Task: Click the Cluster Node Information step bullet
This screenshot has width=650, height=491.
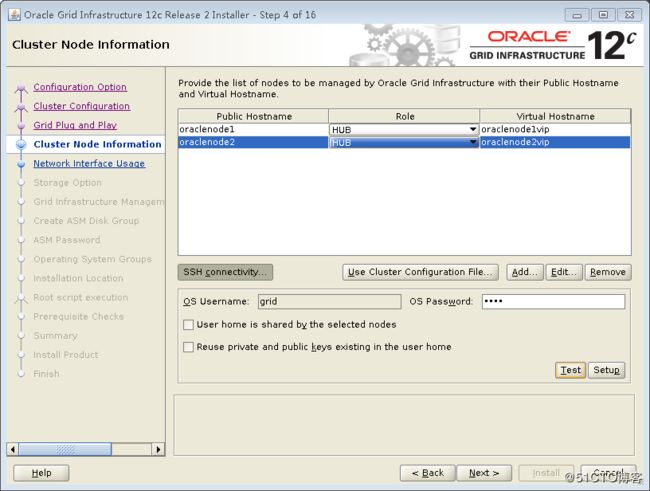Action: coord(21,144)
